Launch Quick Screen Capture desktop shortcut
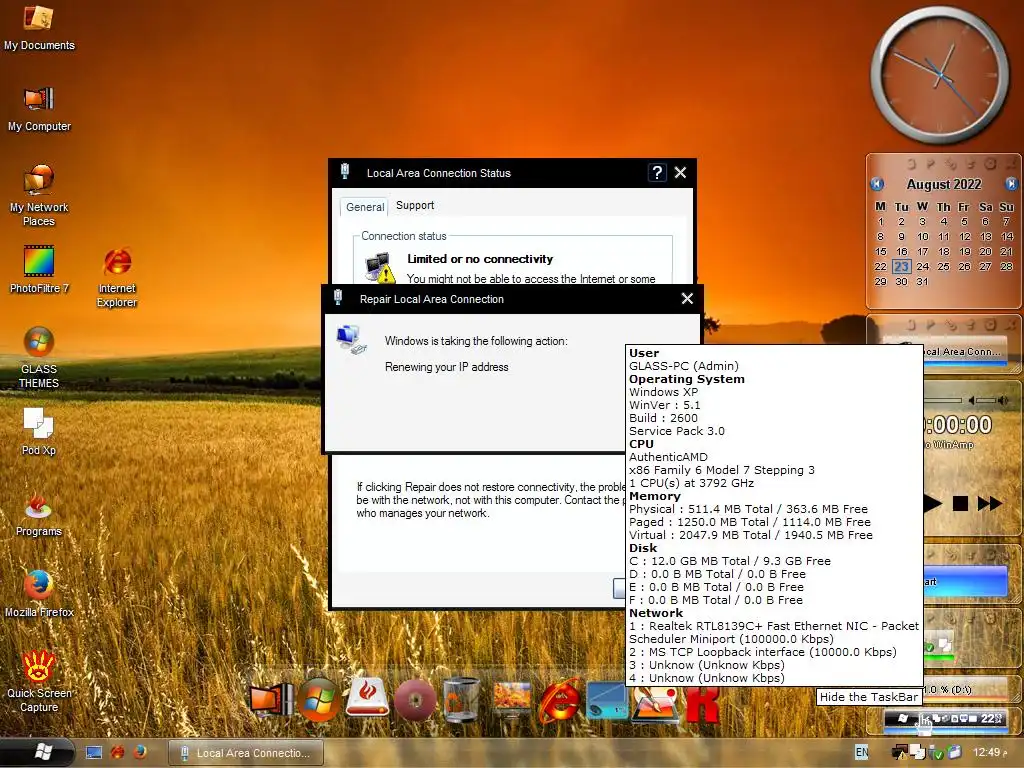This screenshot has height=768, width=1024. coord(39,680)
